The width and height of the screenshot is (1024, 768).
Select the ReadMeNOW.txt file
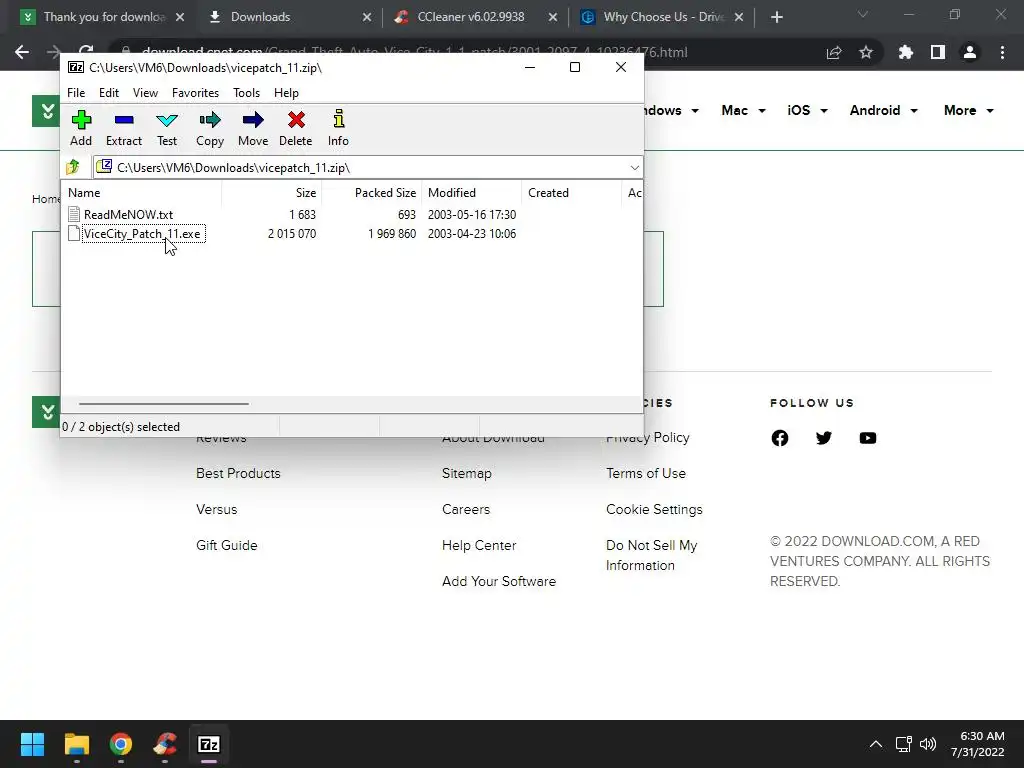[x=129, y=214]
